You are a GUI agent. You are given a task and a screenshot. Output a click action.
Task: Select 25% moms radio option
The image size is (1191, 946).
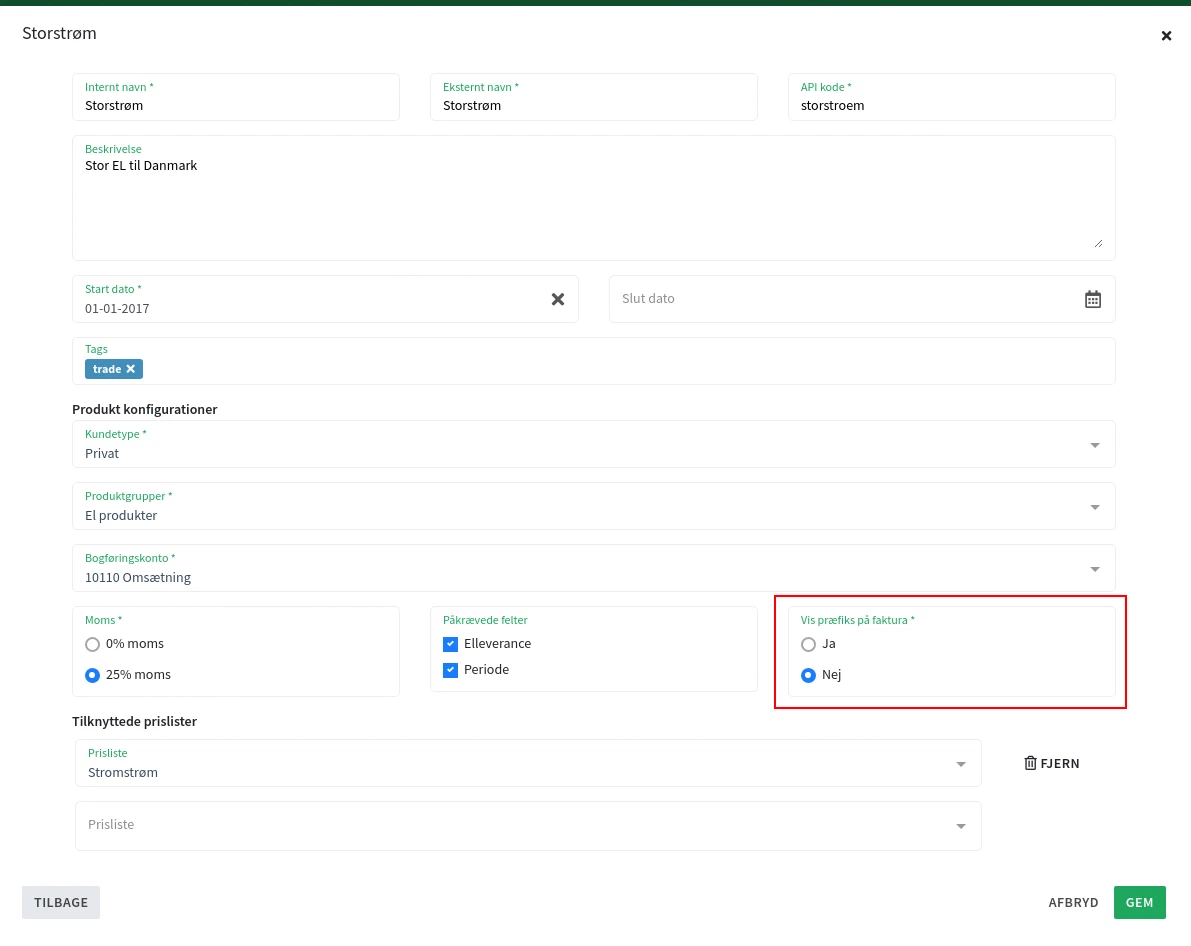click(x=93, y=675)
